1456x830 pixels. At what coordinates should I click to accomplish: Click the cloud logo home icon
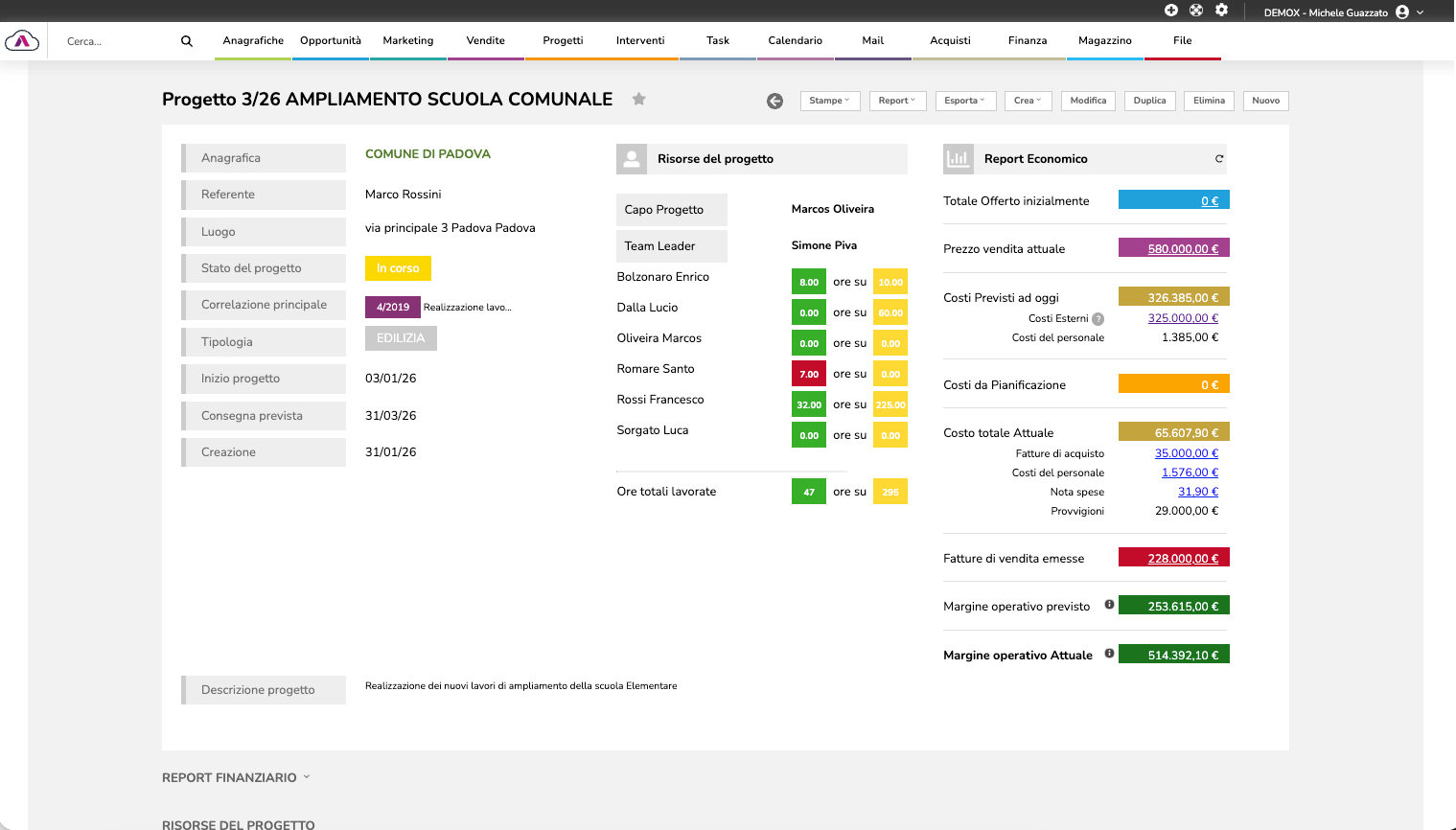point(22,41)
